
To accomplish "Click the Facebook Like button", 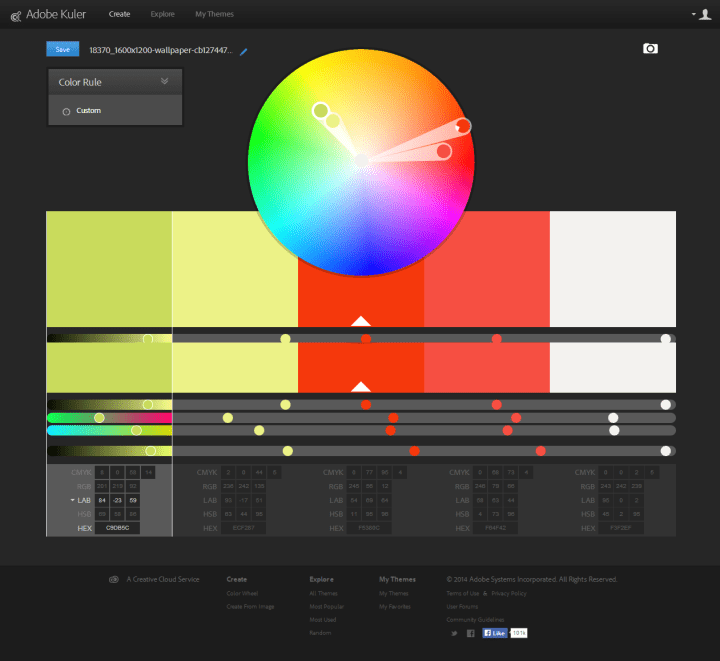I will pyautogui.click(x=495, y=633).
